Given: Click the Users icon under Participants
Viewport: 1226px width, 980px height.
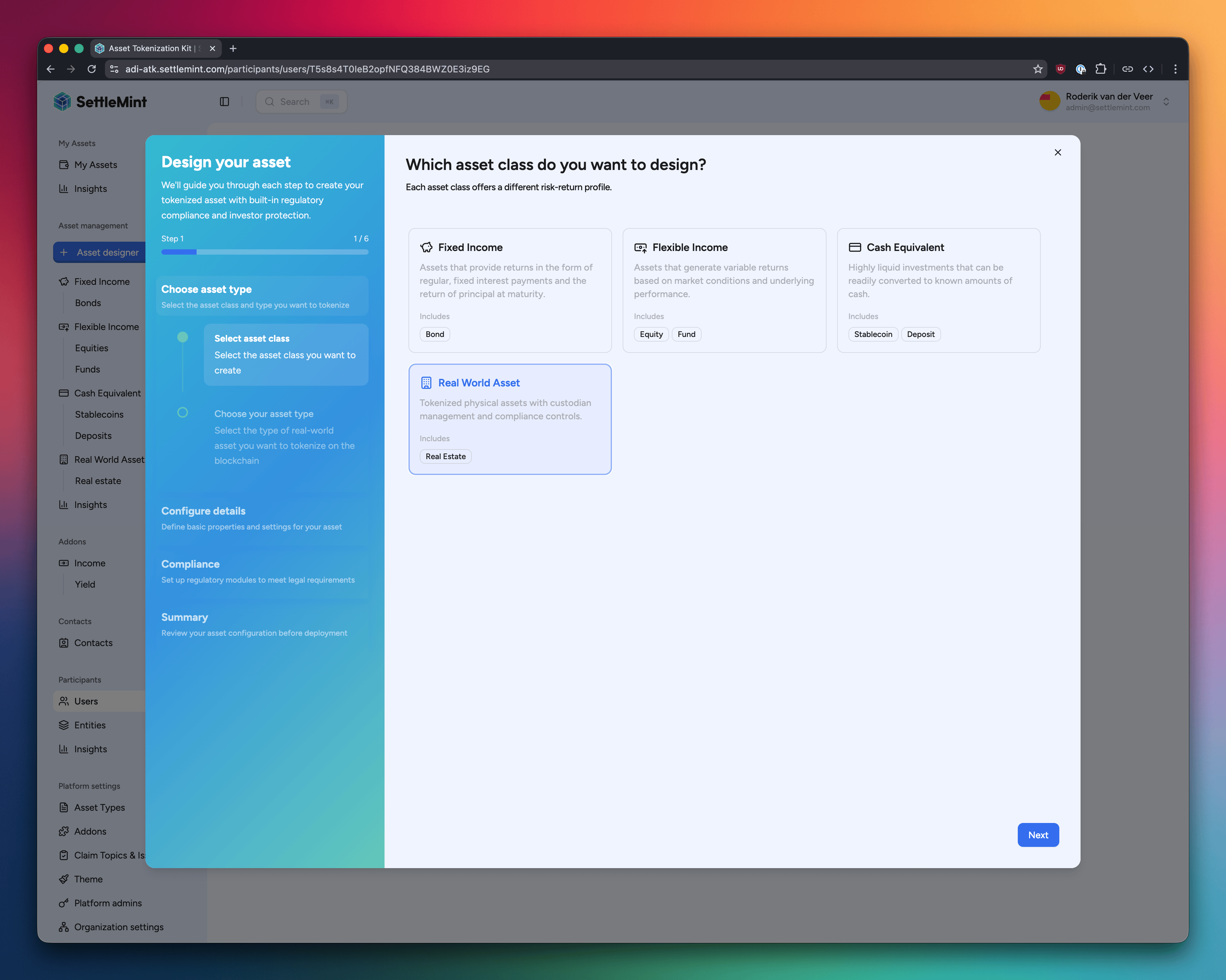Looking at the screenshot, I should (x=64, y=701).
